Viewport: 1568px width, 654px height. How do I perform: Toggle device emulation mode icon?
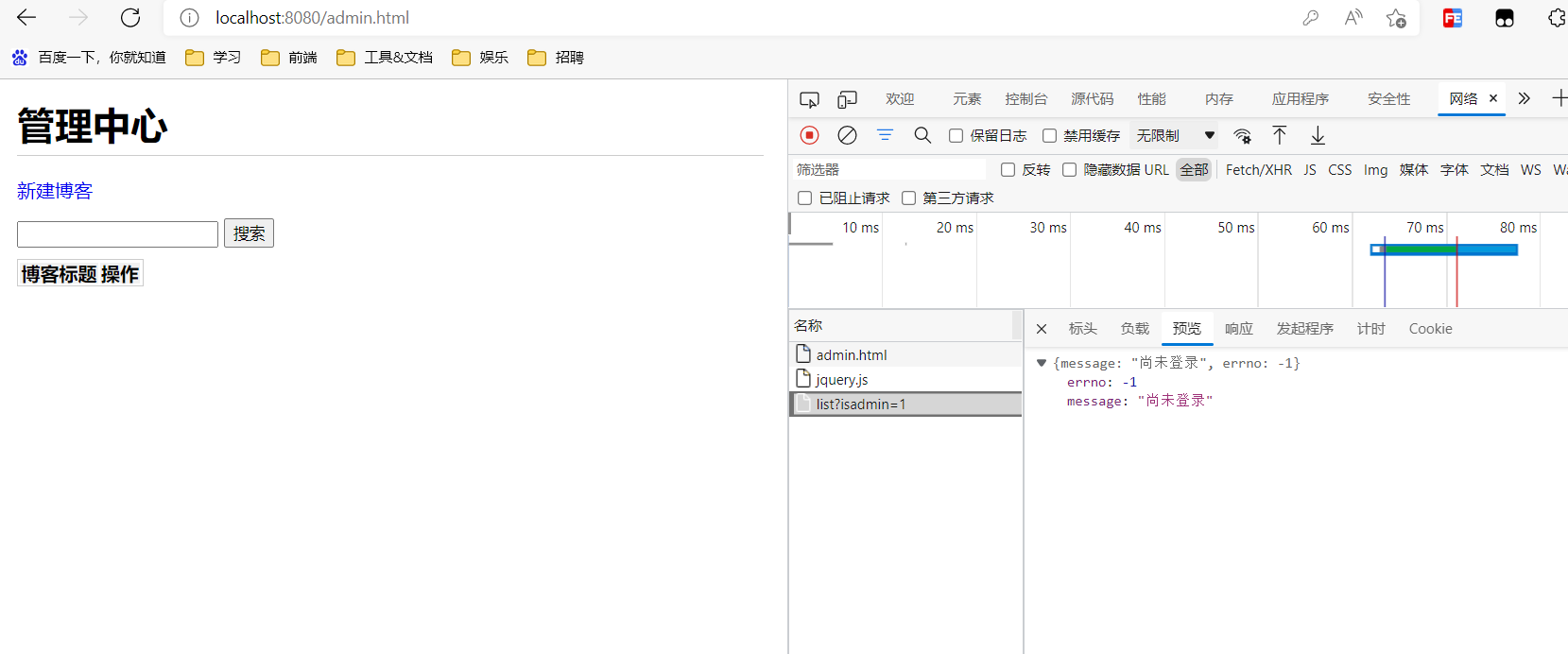(848, 99)
